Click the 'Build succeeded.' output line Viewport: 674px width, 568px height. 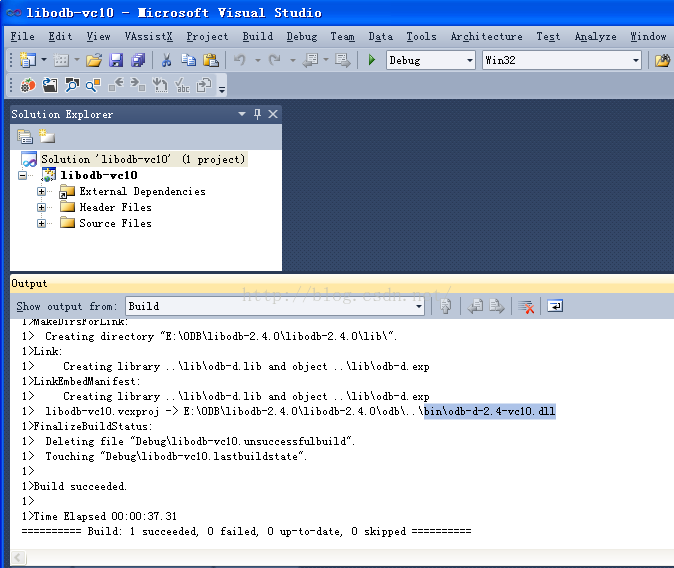point(80,486)
